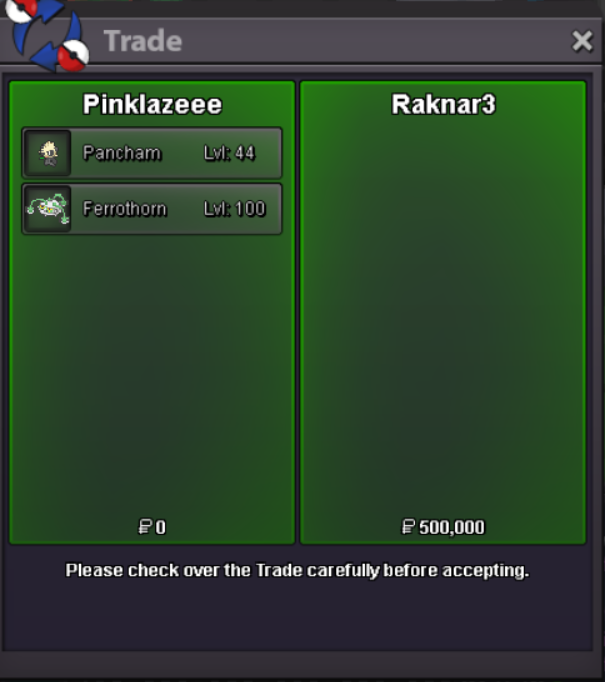The image size is (605, 682).
Task: Click Pancham's Lvl: 44 label
Action: (x=229, y=153)
